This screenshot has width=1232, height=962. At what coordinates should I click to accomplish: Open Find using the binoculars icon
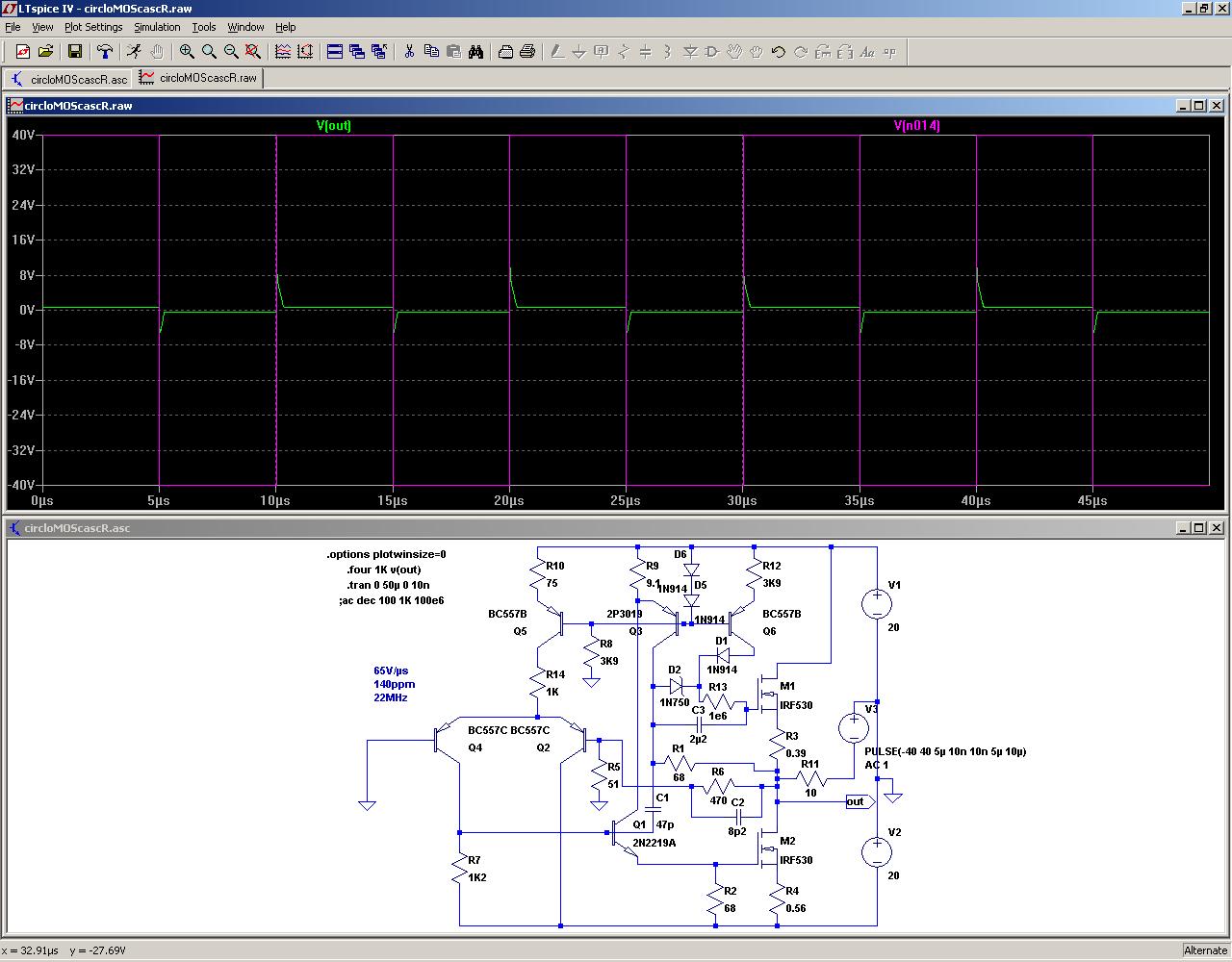475,52
